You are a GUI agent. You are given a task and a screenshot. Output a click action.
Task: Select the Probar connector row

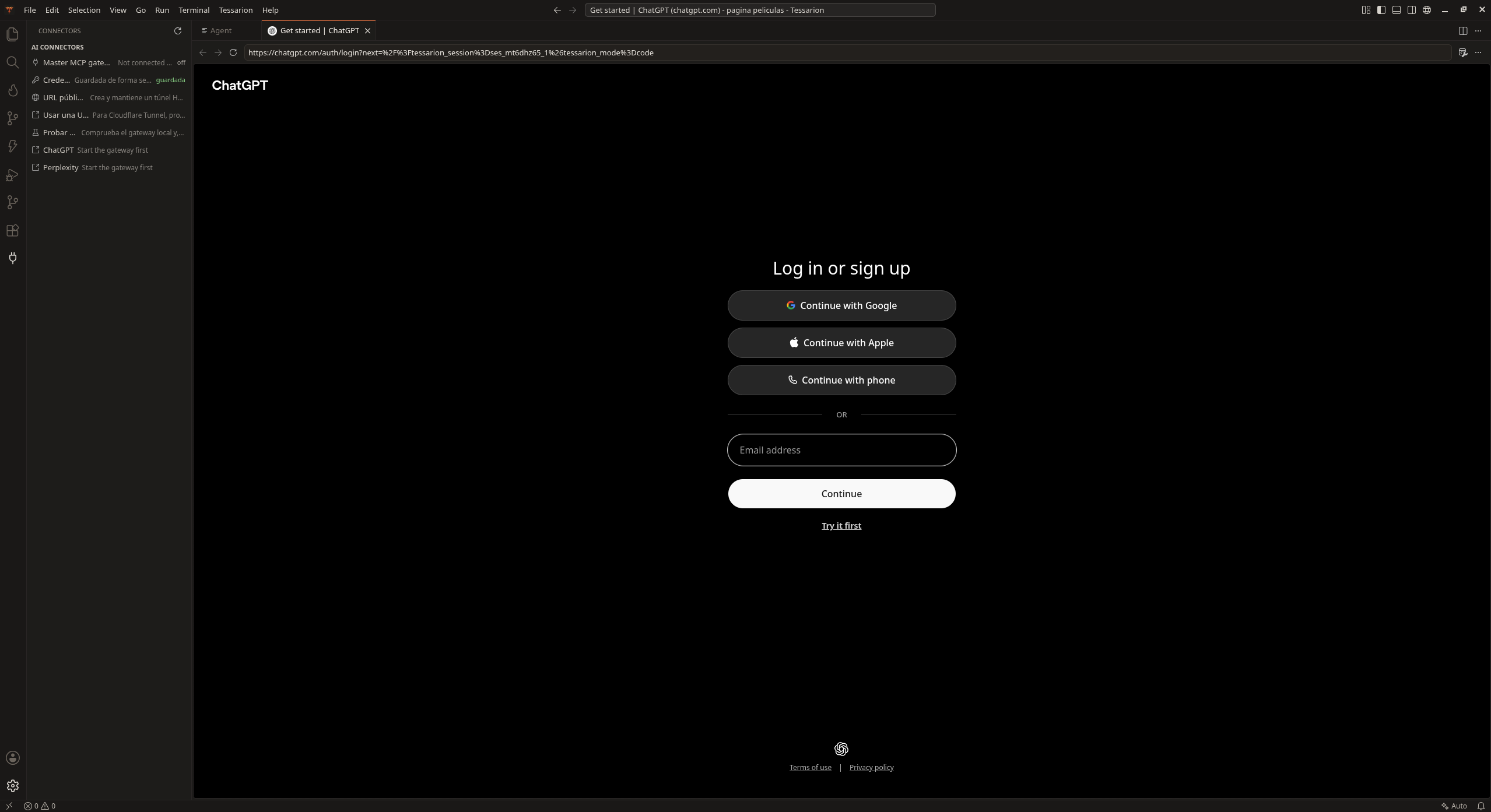pyautogui.click(x=109, y=132)
